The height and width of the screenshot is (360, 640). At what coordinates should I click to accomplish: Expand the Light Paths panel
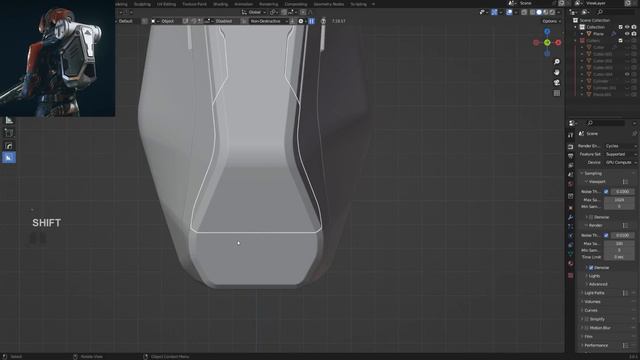[594, 293]
